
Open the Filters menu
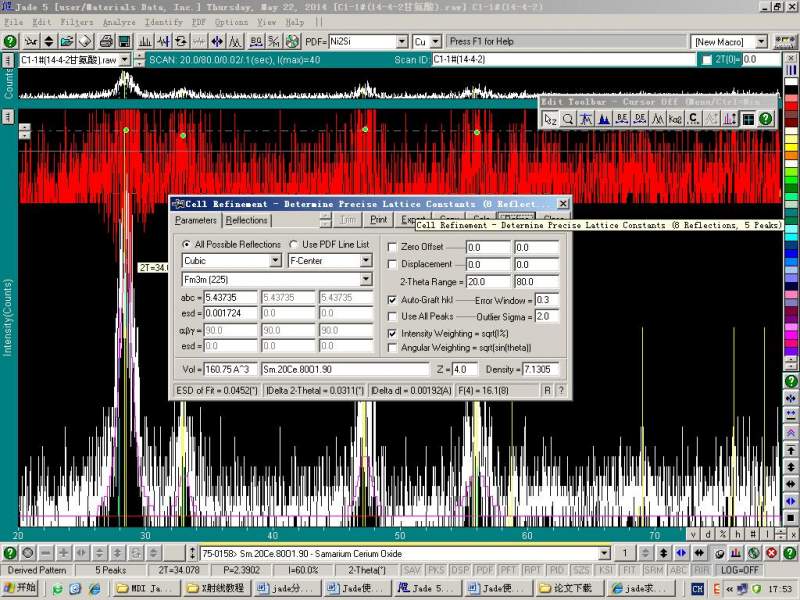(x=76, y=22)
